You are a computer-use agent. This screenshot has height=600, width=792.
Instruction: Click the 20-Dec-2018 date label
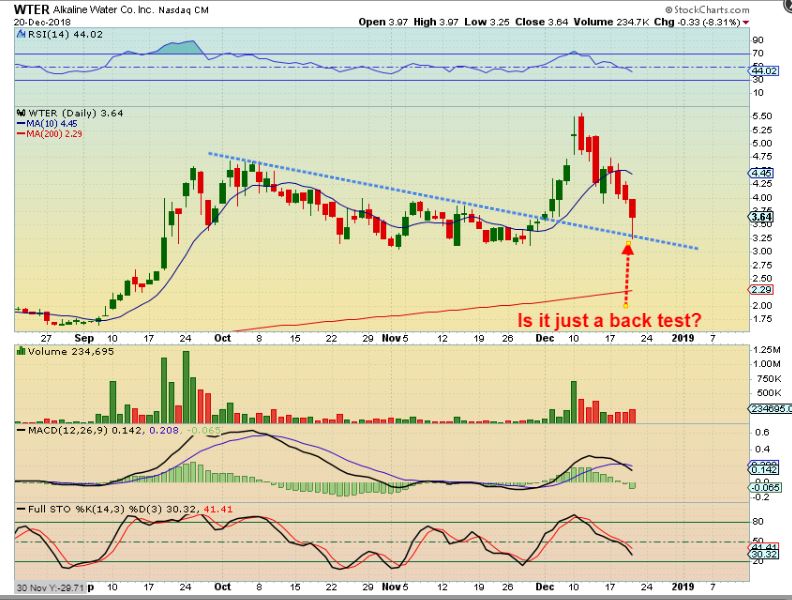click(42, 22)
